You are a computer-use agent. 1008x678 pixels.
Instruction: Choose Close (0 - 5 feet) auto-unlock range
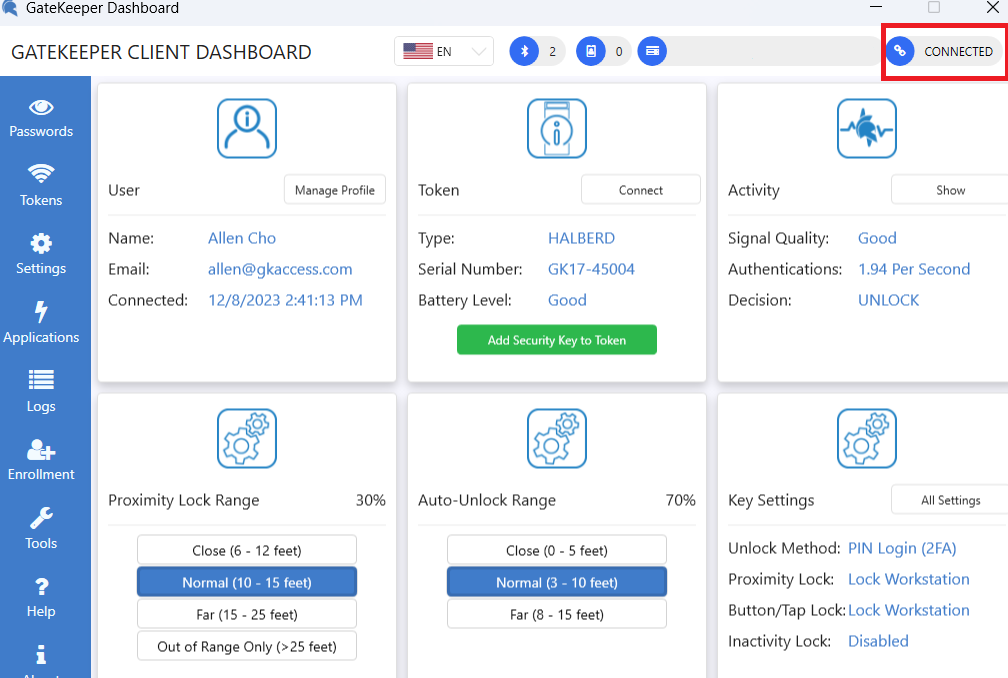(556, 549)
